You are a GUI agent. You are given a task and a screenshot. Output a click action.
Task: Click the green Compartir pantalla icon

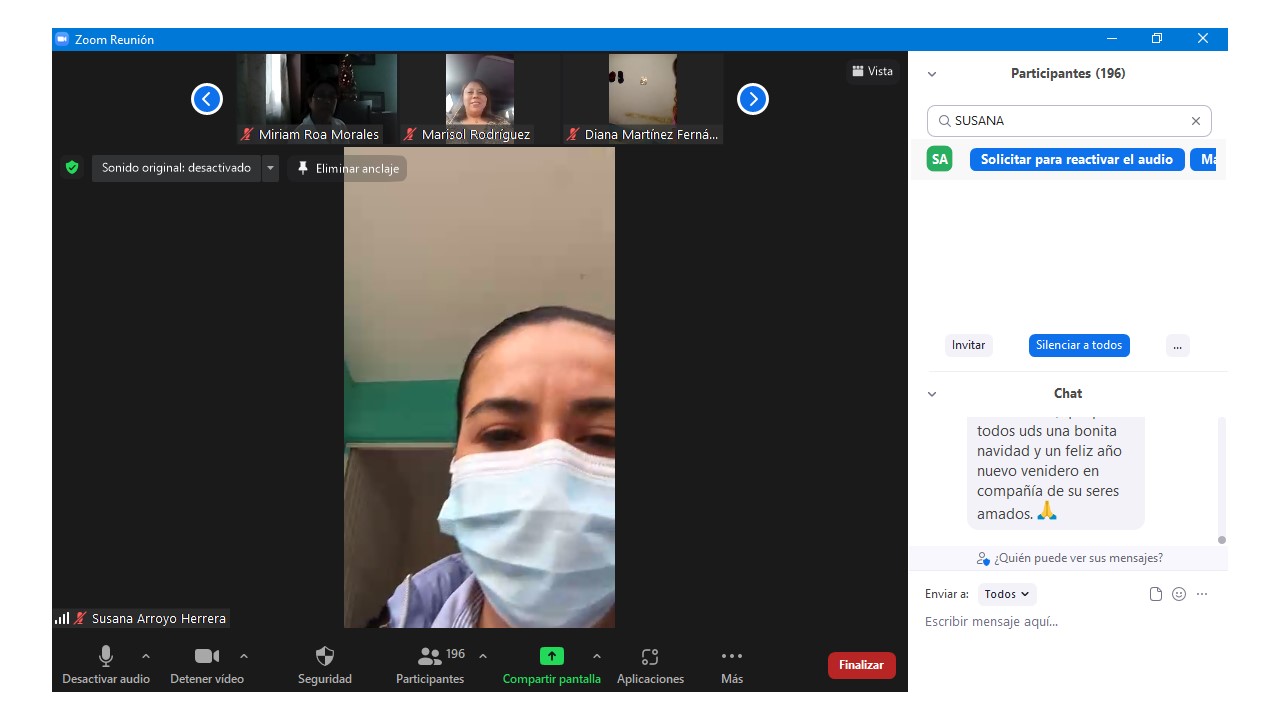click(x=552, y=656)
